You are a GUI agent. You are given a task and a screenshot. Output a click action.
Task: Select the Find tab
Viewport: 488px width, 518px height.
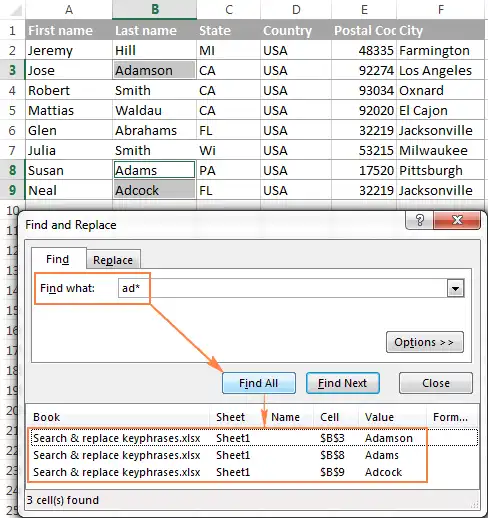click(58, 259)
